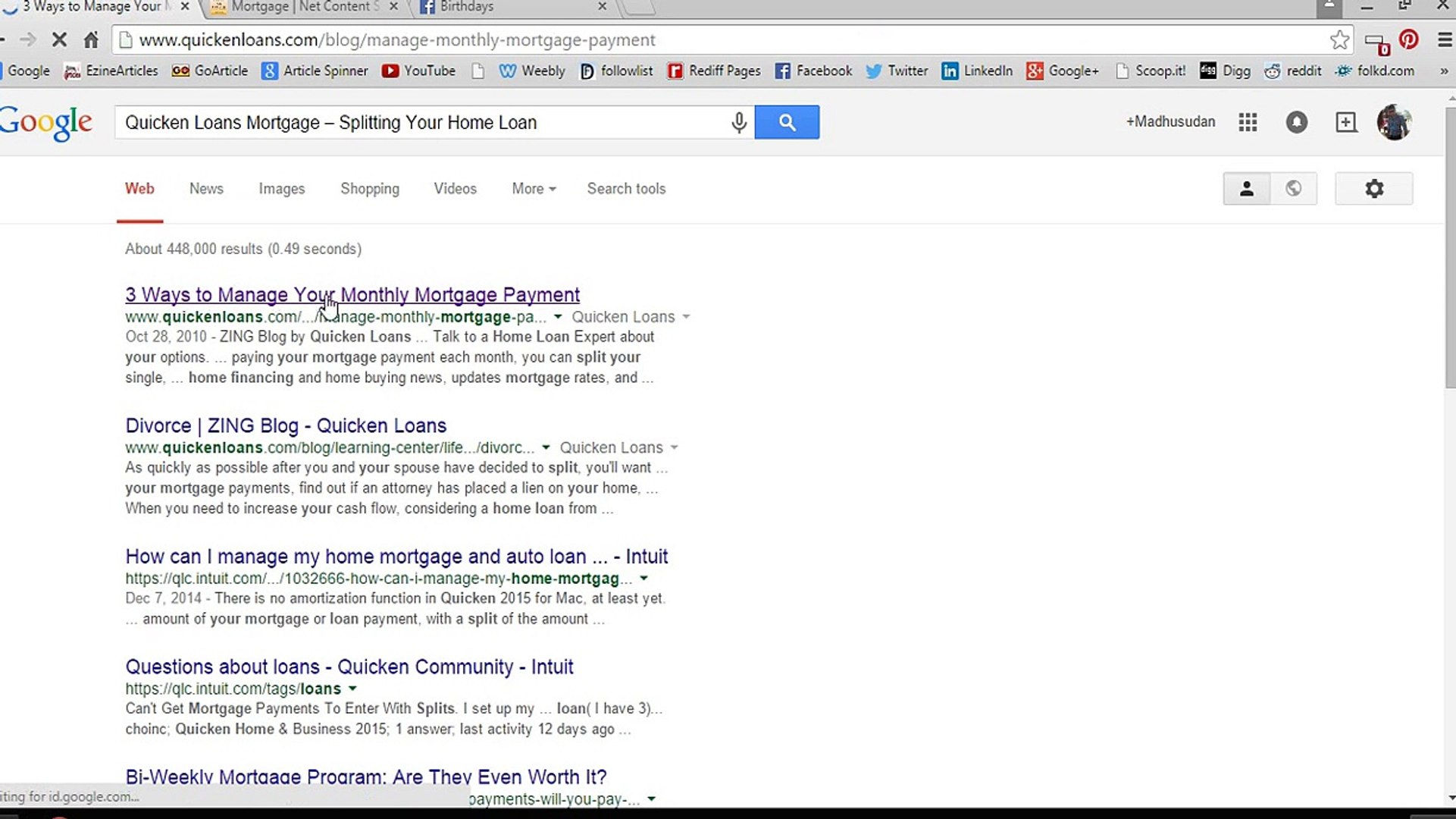Open Google notifications bell icon
The height and width of the screenshot is (819, 1456).
[x=1296, y=122]
